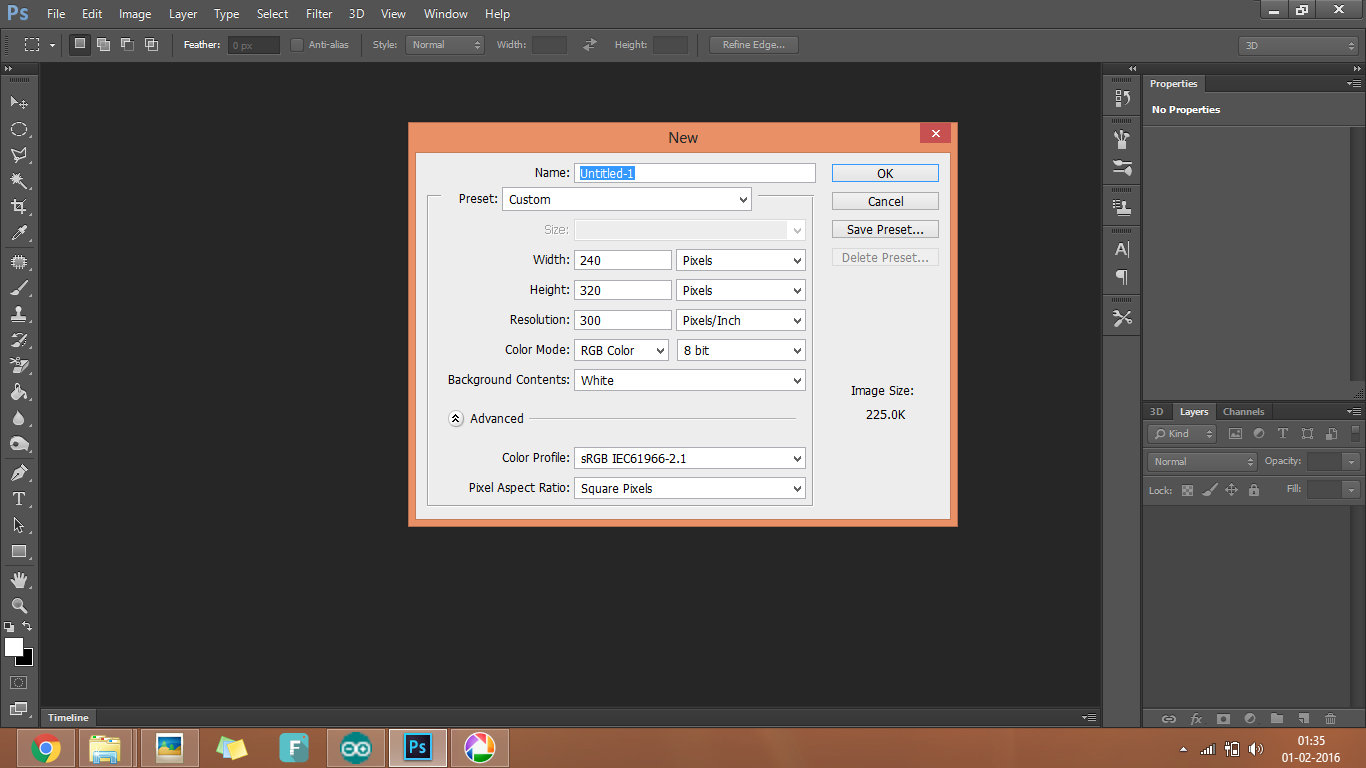This screenshot has width=1366, height=768.
Task: Open the Paragraph panel icon
Action: coord(1122,277)
